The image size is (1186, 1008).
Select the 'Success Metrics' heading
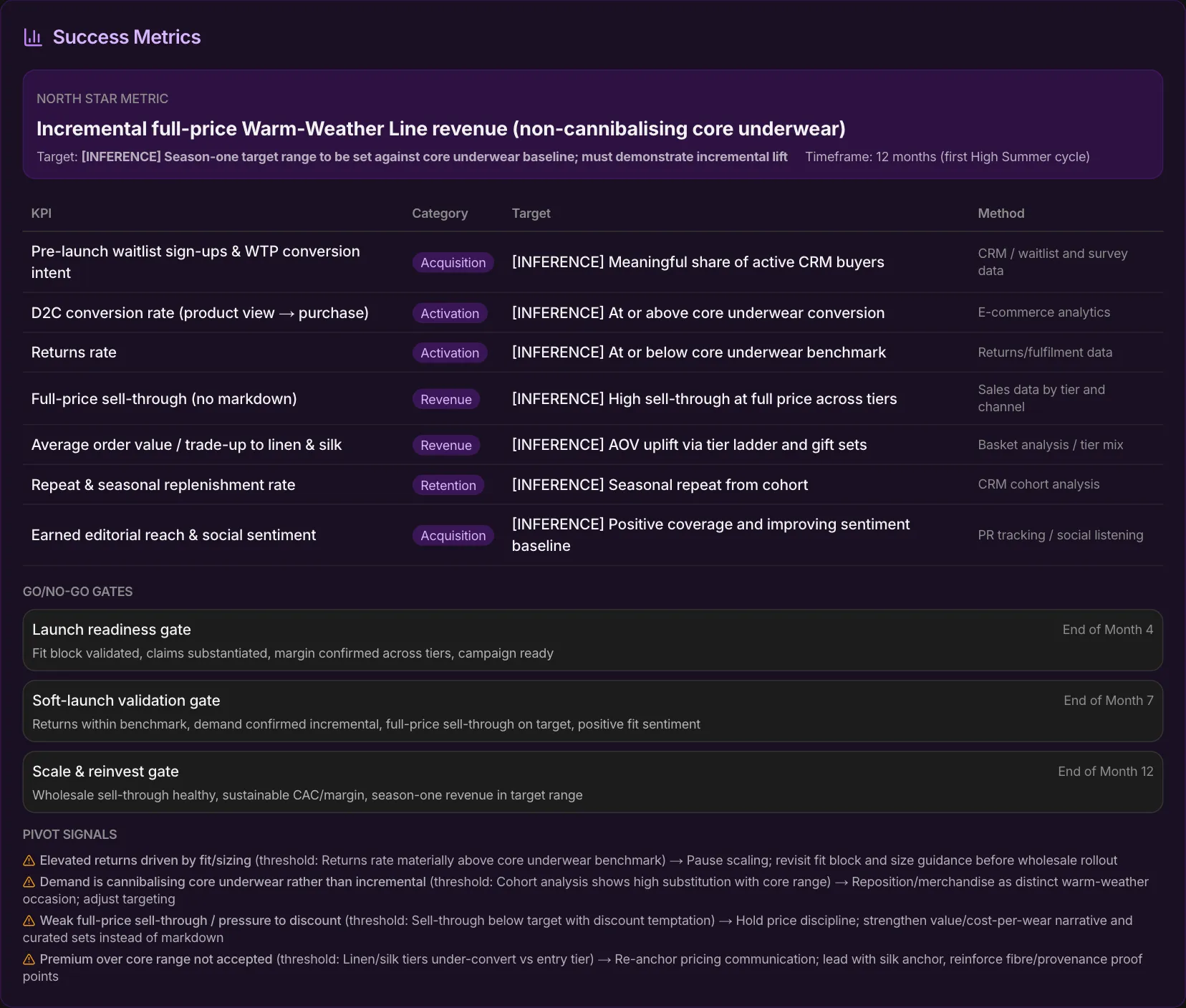click(x=127, y=37)
